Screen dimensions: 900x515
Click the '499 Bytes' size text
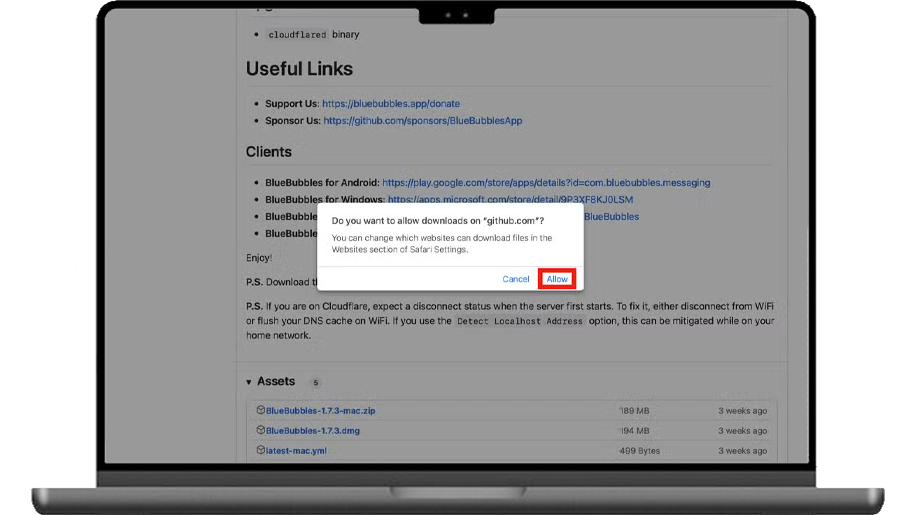click(x=639, y=451)
